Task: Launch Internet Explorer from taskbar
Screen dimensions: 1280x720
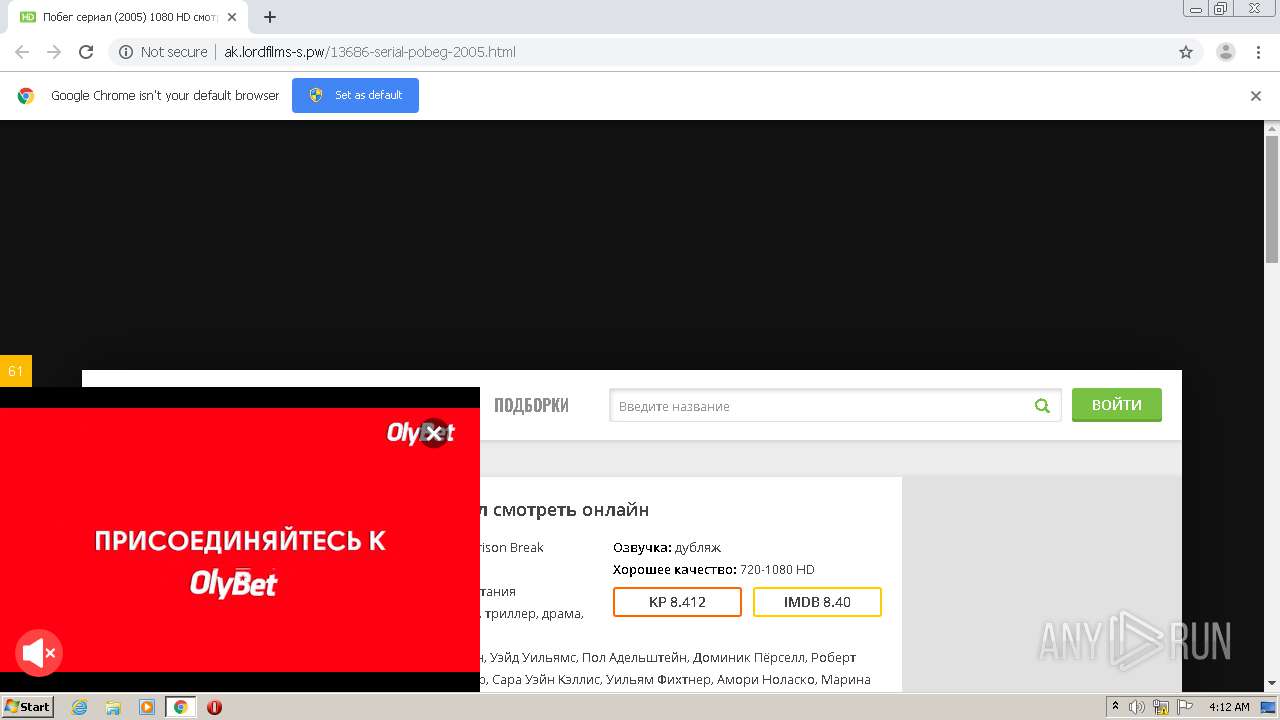Action: (79, 707)
